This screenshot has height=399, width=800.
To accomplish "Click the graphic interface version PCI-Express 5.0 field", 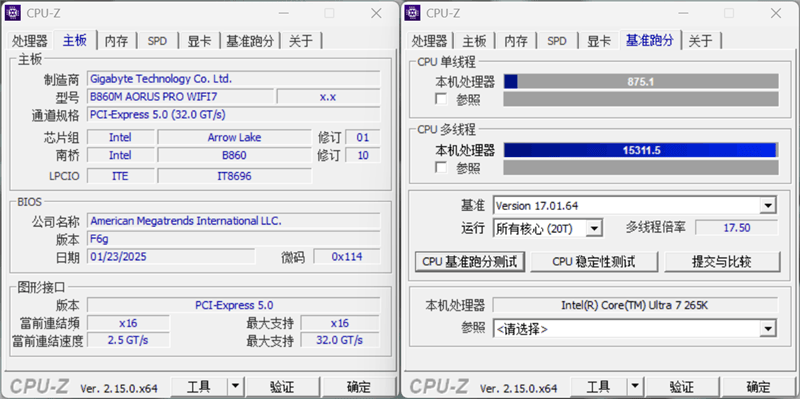I will 233,305.
